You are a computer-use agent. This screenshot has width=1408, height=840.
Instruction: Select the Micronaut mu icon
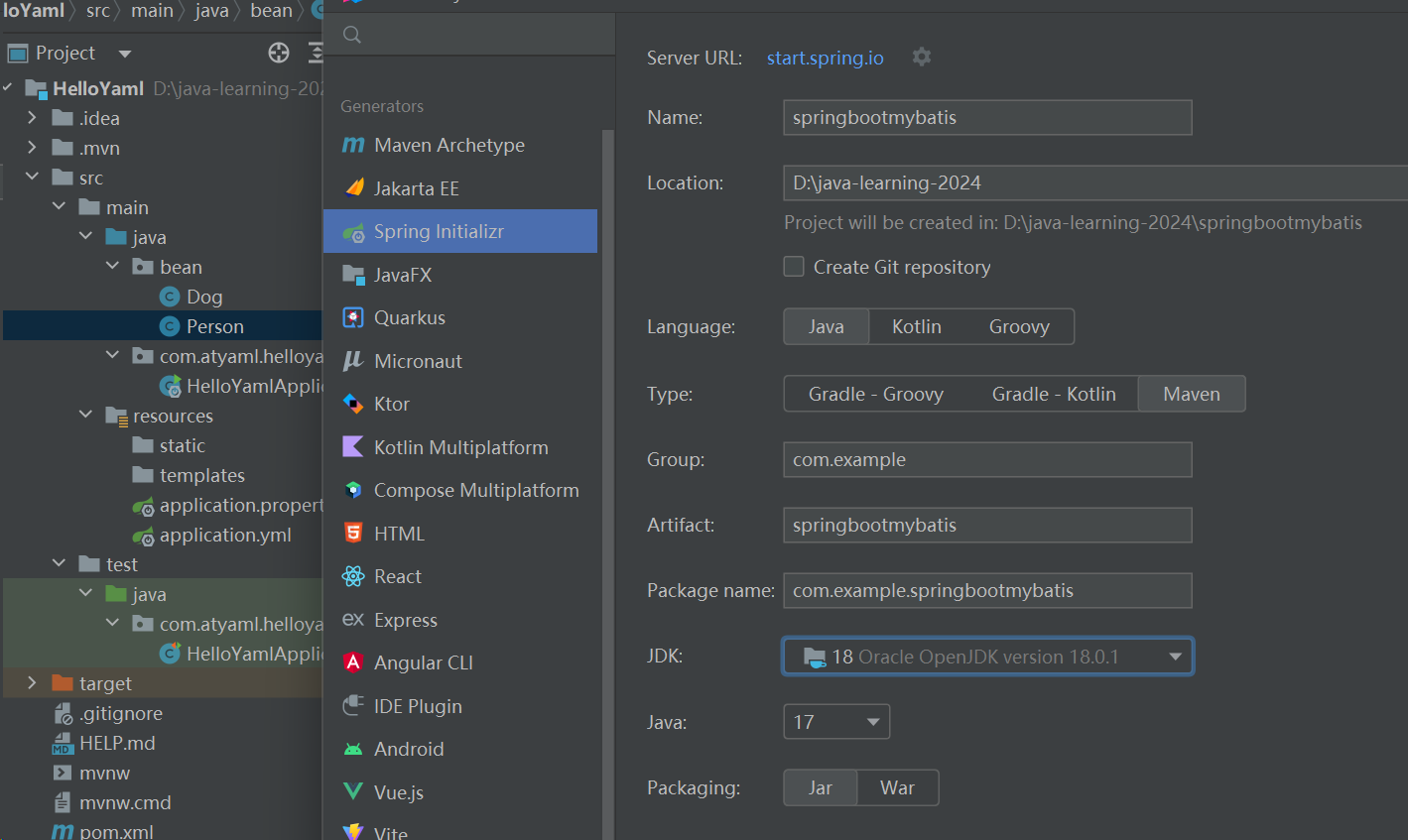click(x=353, y=361)
